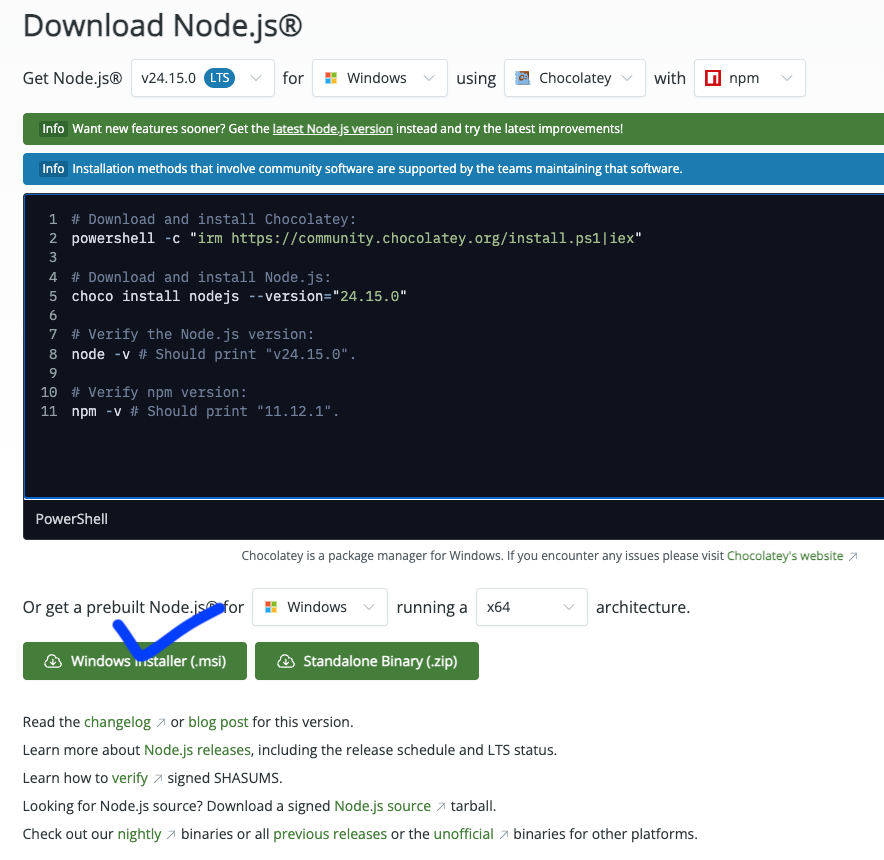The width and height of the screenshot is (884, 860).
Task: Click the 'Download Node.js®' page heading
Action: point(162,27)
